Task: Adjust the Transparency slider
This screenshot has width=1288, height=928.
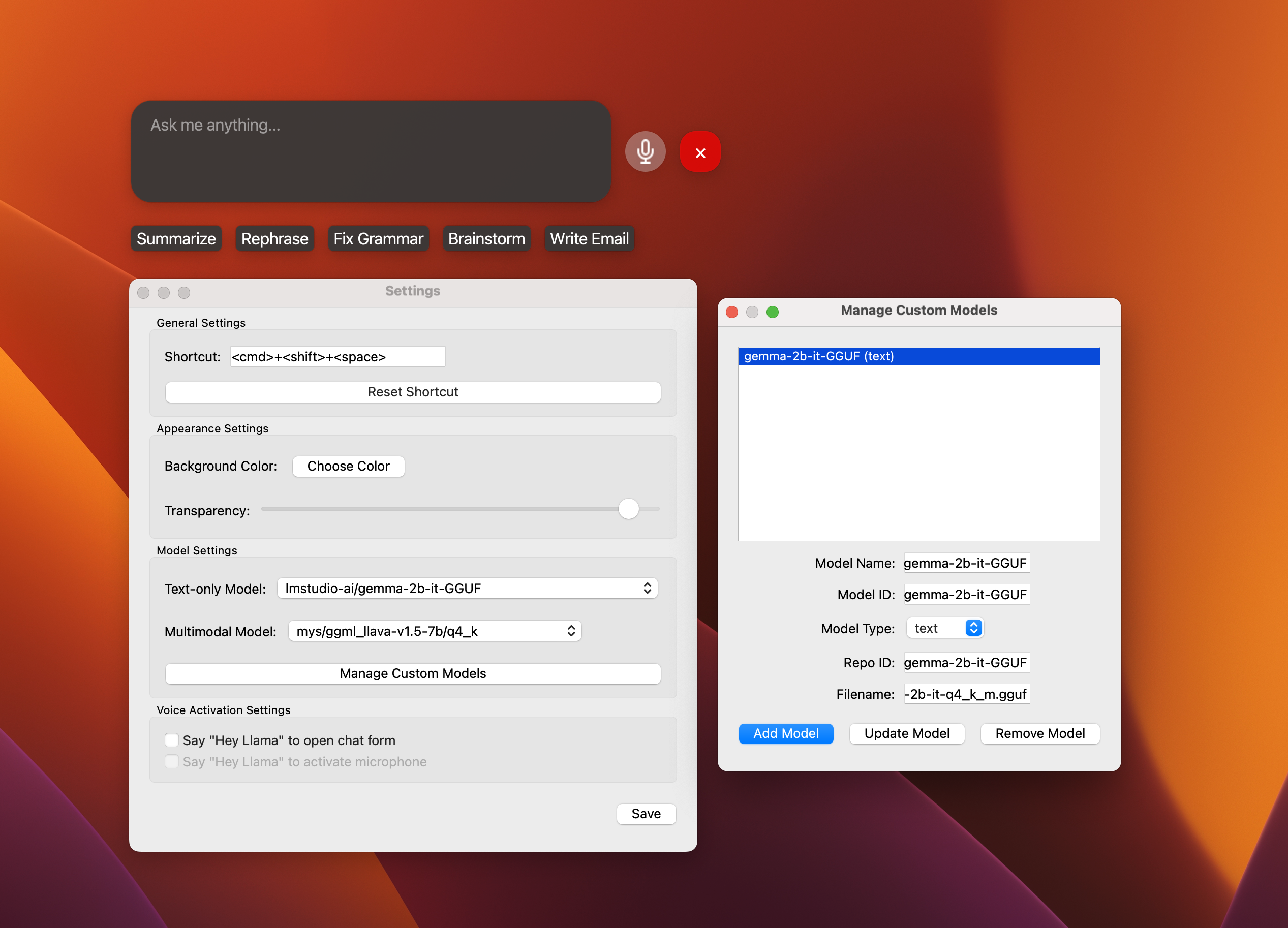Action: click(628, 509)
